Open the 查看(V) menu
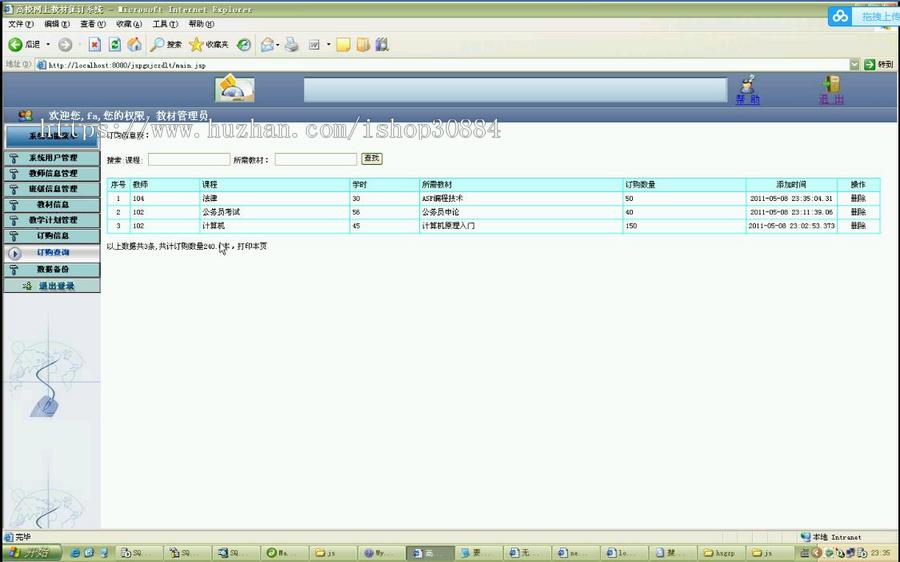Image resolution: width=900 pixels, height=562 pixels. pyautogui.click(x=91, y=23)
